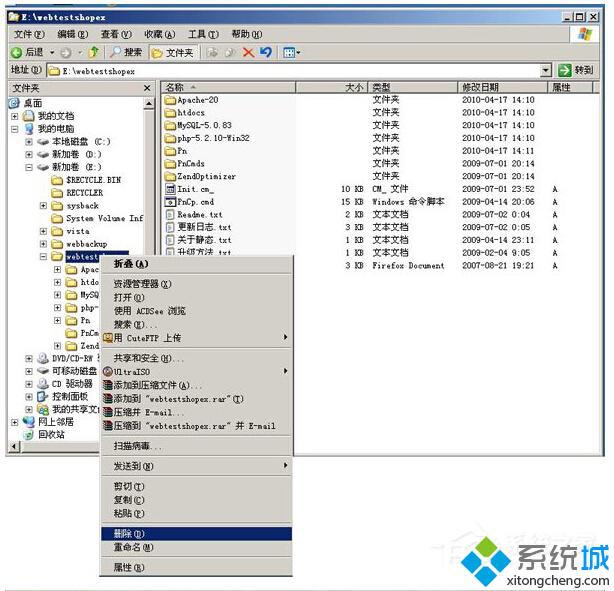Expand the webbackup folder node
Screen dimensions: 614x591
pos(43,244)
